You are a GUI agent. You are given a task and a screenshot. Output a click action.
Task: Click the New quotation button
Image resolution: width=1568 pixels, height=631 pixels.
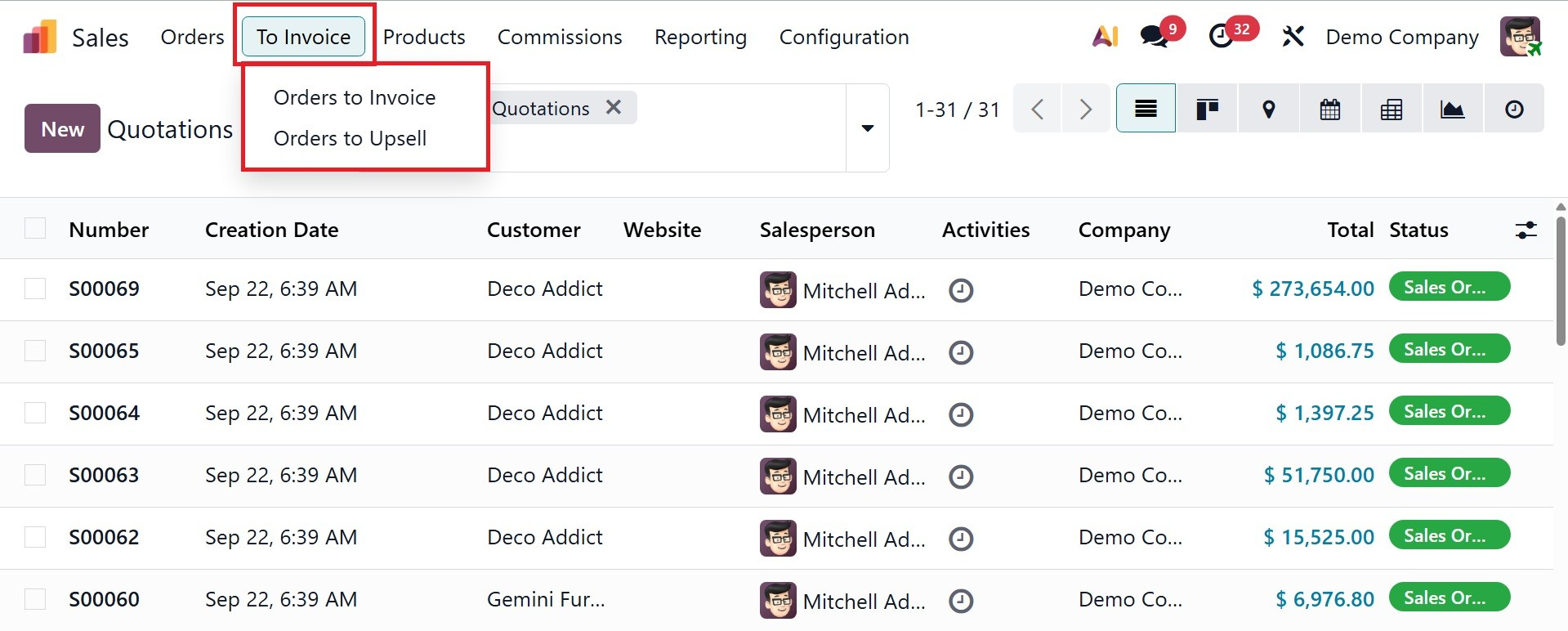tap(62, 129)
